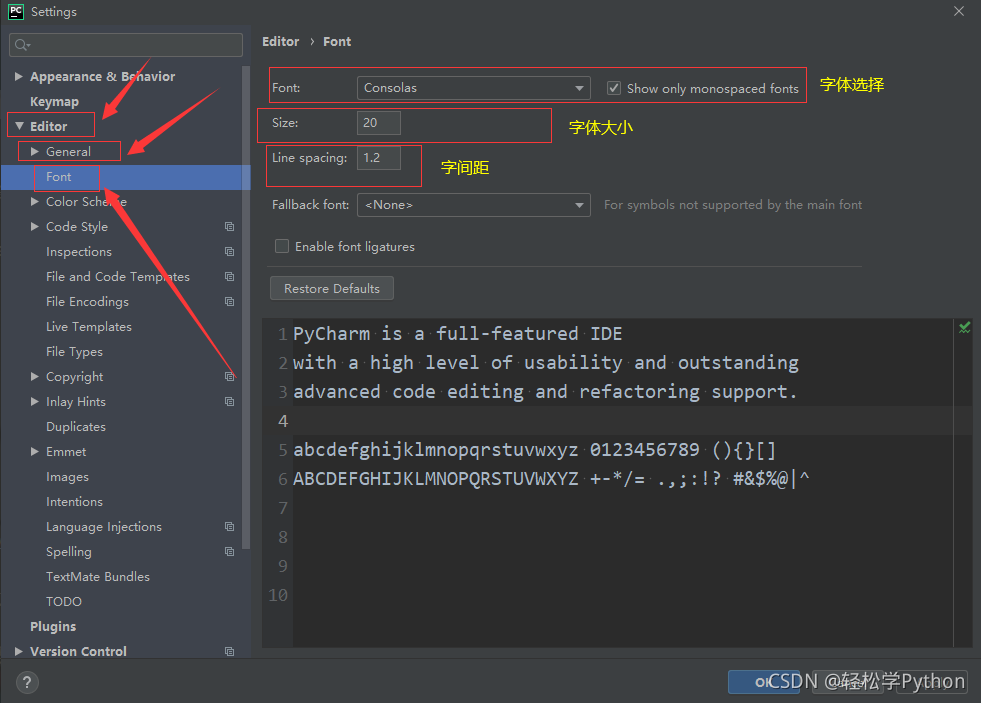981x703 pixels.
Task: Click the project-level icon beside Spelling
Action: pos(230,552)
